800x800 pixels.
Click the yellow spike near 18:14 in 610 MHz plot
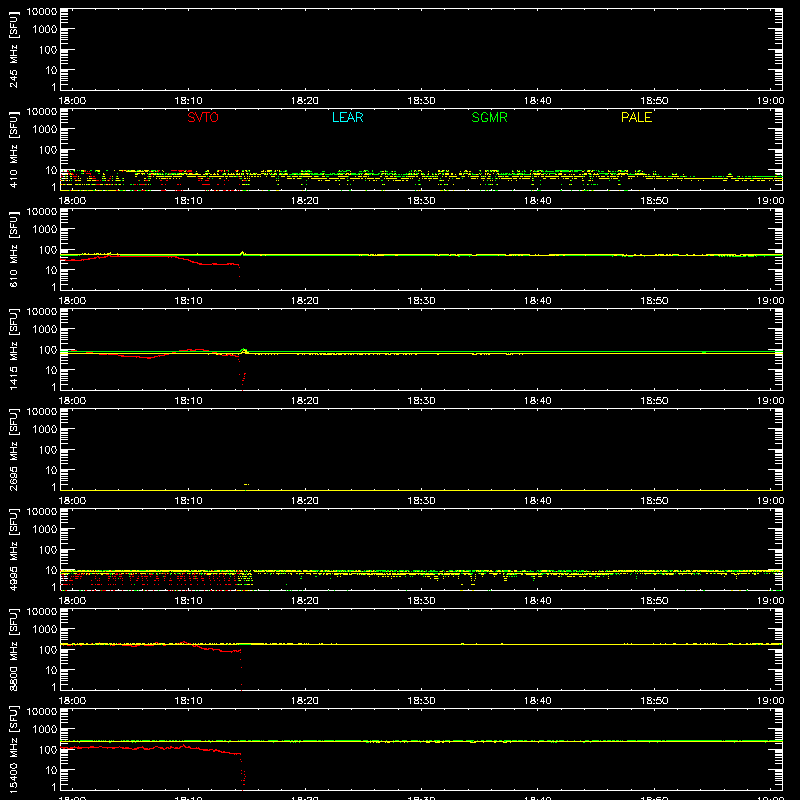[242, 253]
